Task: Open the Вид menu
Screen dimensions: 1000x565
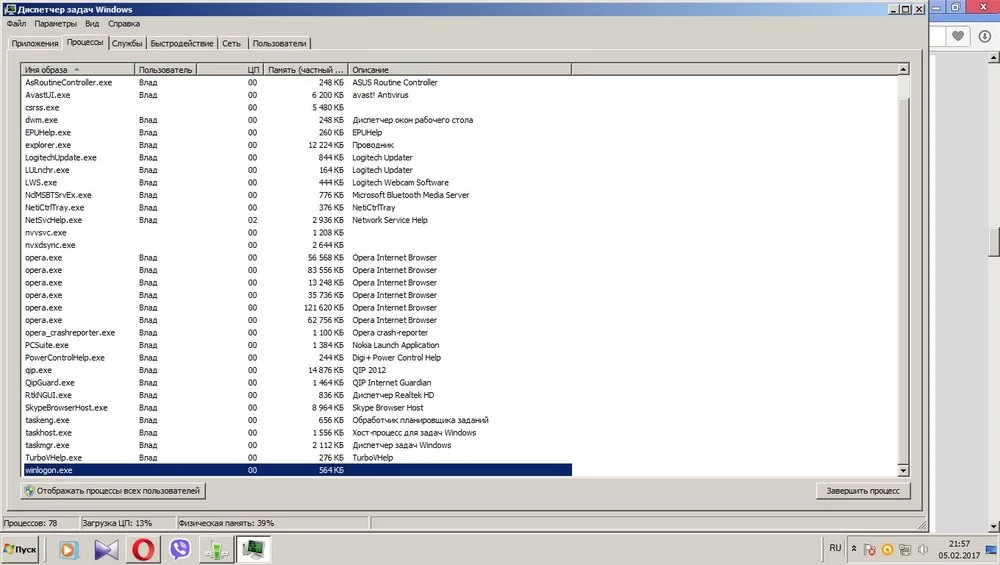Action: click(x=92, y=23)
